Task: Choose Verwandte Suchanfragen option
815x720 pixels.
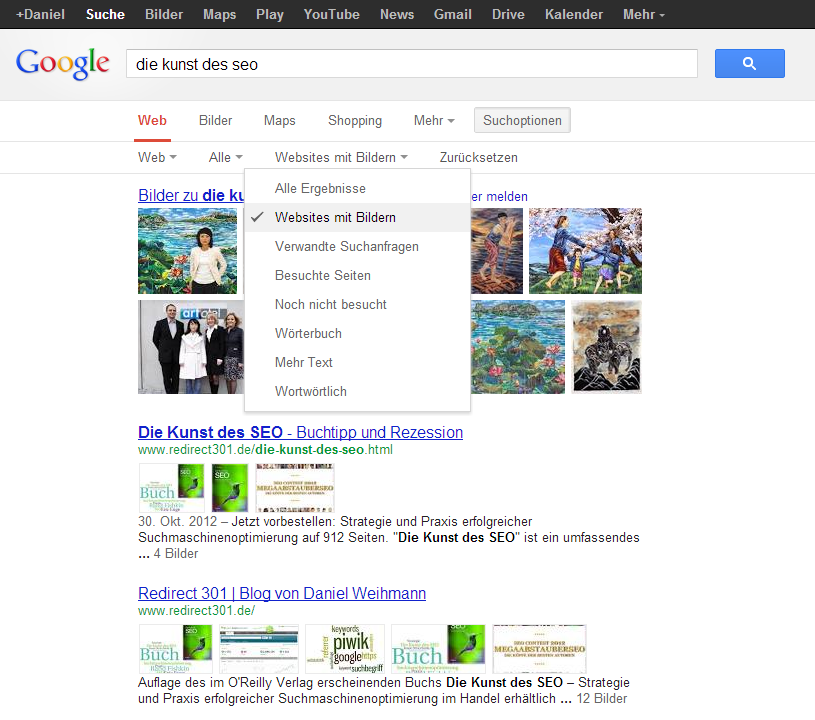Action: click(x=358, y=246)
